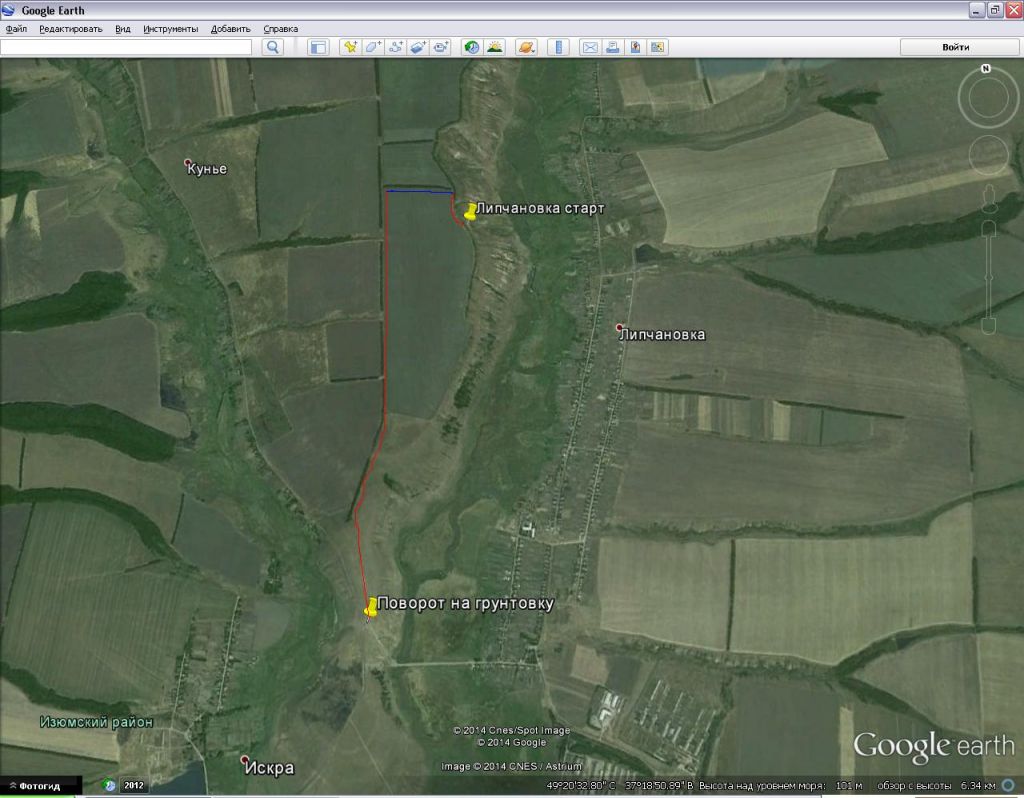Click the Войти sign-in button

coord(955,47)
